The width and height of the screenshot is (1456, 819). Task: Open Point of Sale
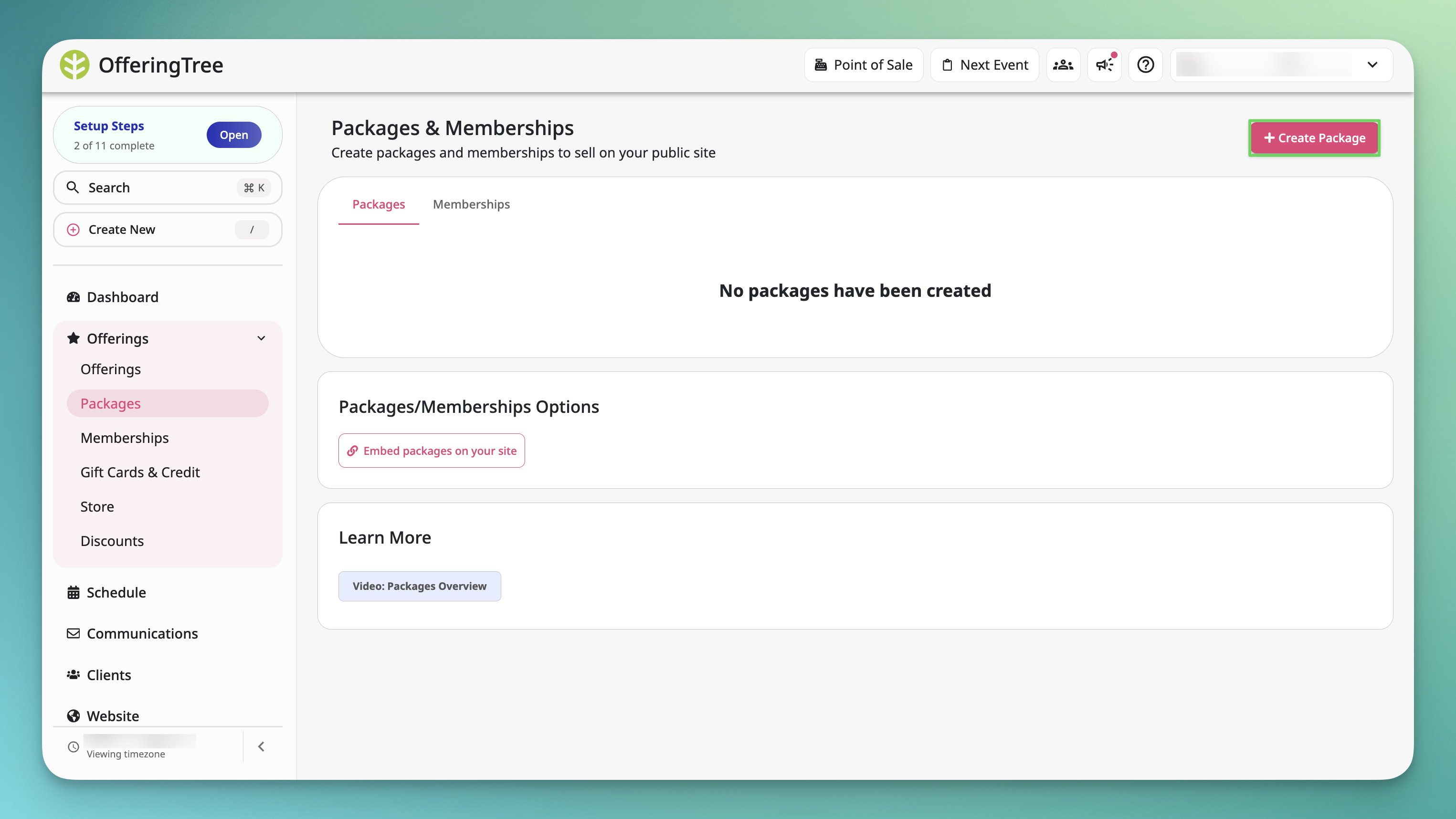tap(864, 65)
